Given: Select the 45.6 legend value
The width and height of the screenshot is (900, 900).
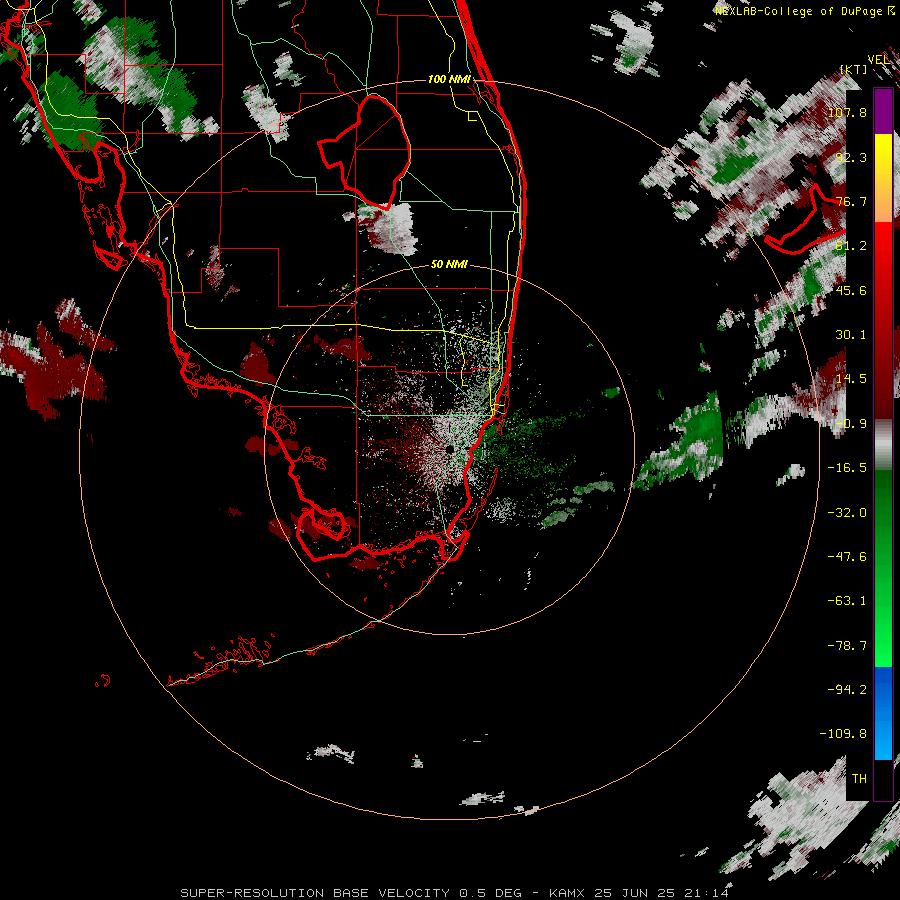Looking at the screenshot, I should pyautogui.click(x=851, y=290).
